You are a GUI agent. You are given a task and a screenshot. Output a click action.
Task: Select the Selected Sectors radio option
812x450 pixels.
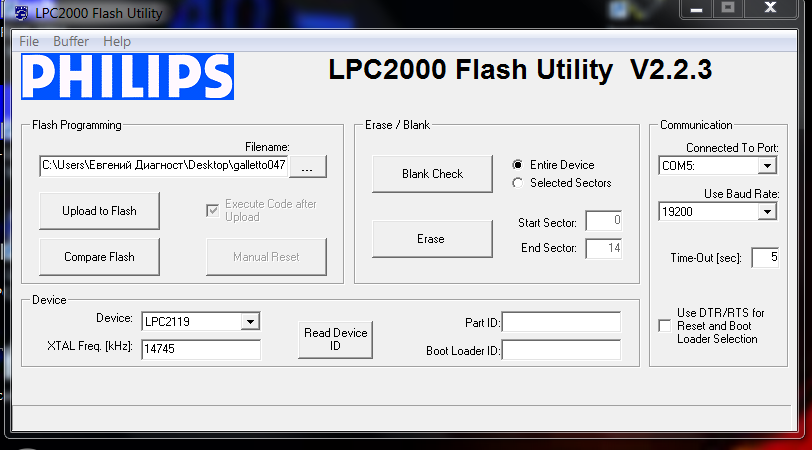click(x=517, y=183)
